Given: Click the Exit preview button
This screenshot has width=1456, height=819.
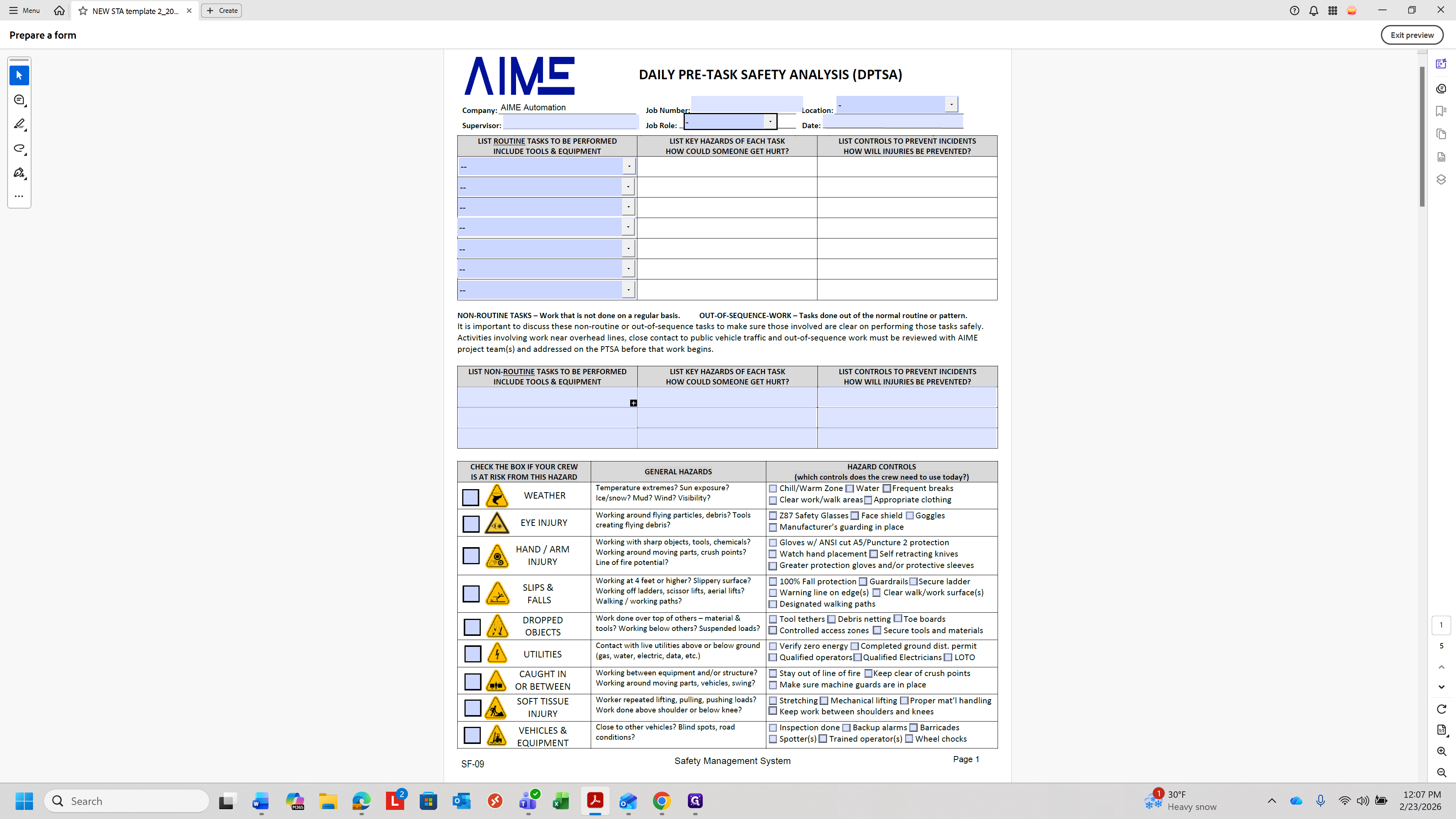Looking at the screenshot, I should coord(1411,35).
